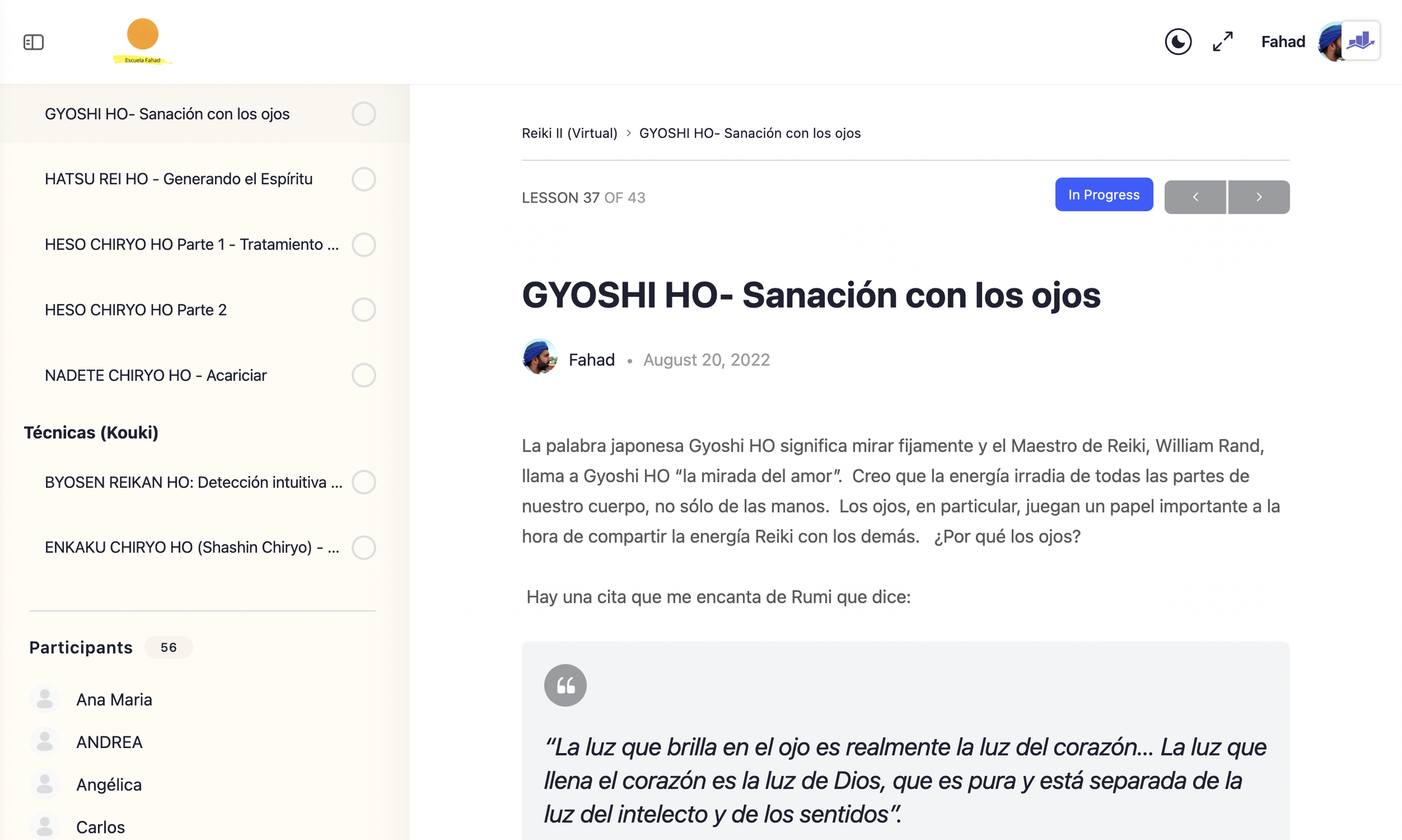Toggle dark mode with moon icon
The height and width of the screenshot is (840, 1402).
(1178, 42)
